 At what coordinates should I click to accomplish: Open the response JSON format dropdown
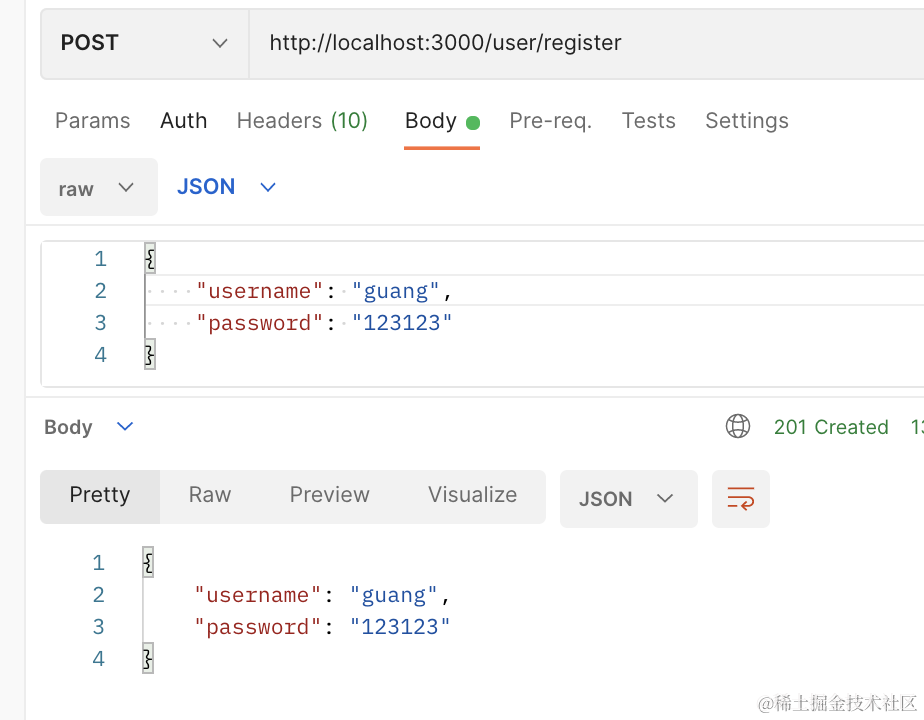[628, 499]
